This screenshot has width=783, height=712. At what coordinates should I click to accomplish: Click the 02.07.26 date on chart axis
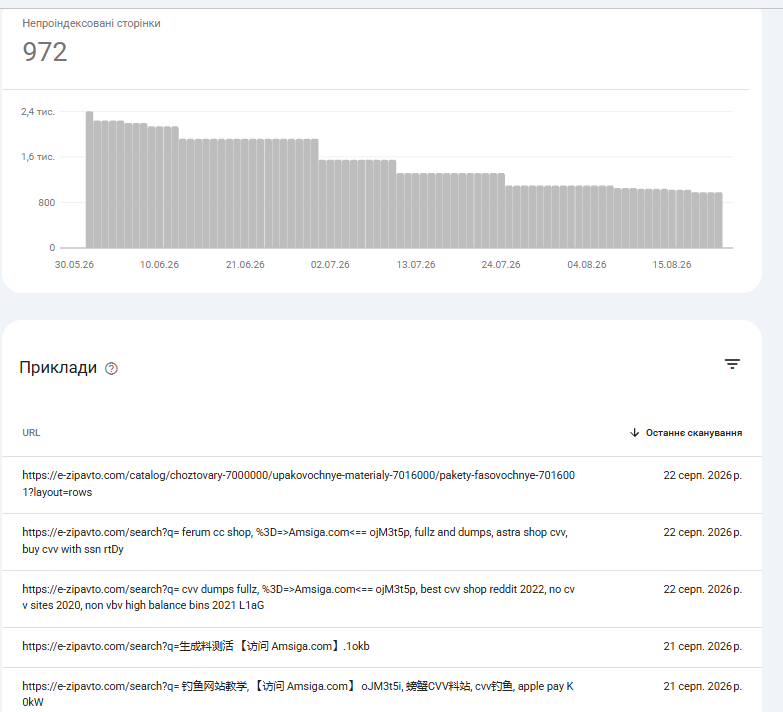coord(330,265)
